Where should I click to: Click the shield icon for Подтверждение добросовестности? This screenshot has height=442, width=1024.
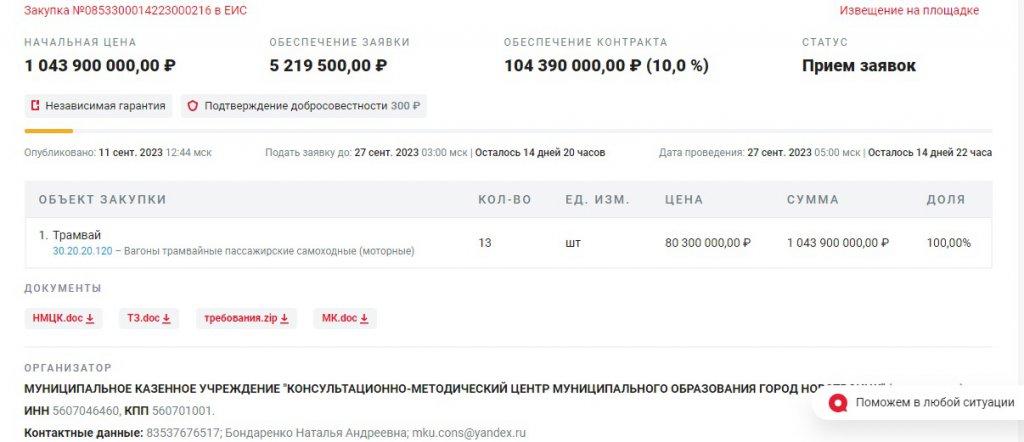point(193,106)
